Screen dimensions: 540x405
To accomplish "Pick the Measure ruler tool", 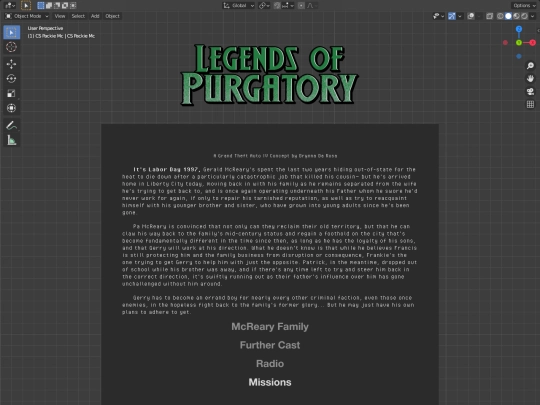I will point(11,140).
